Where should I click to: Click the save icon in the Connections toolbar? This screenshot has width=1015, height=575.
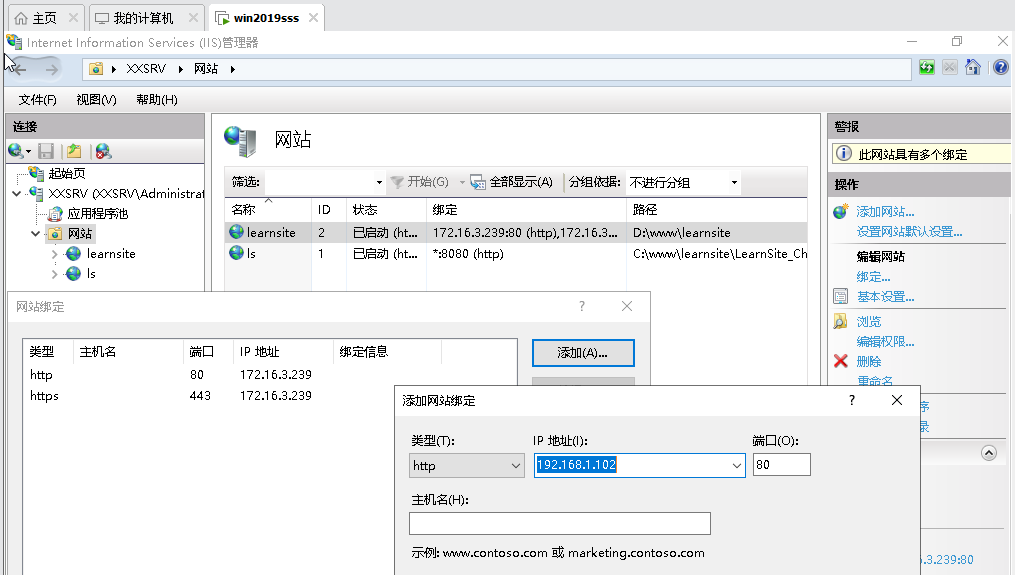pyautogui.click(x=46, y=151)
